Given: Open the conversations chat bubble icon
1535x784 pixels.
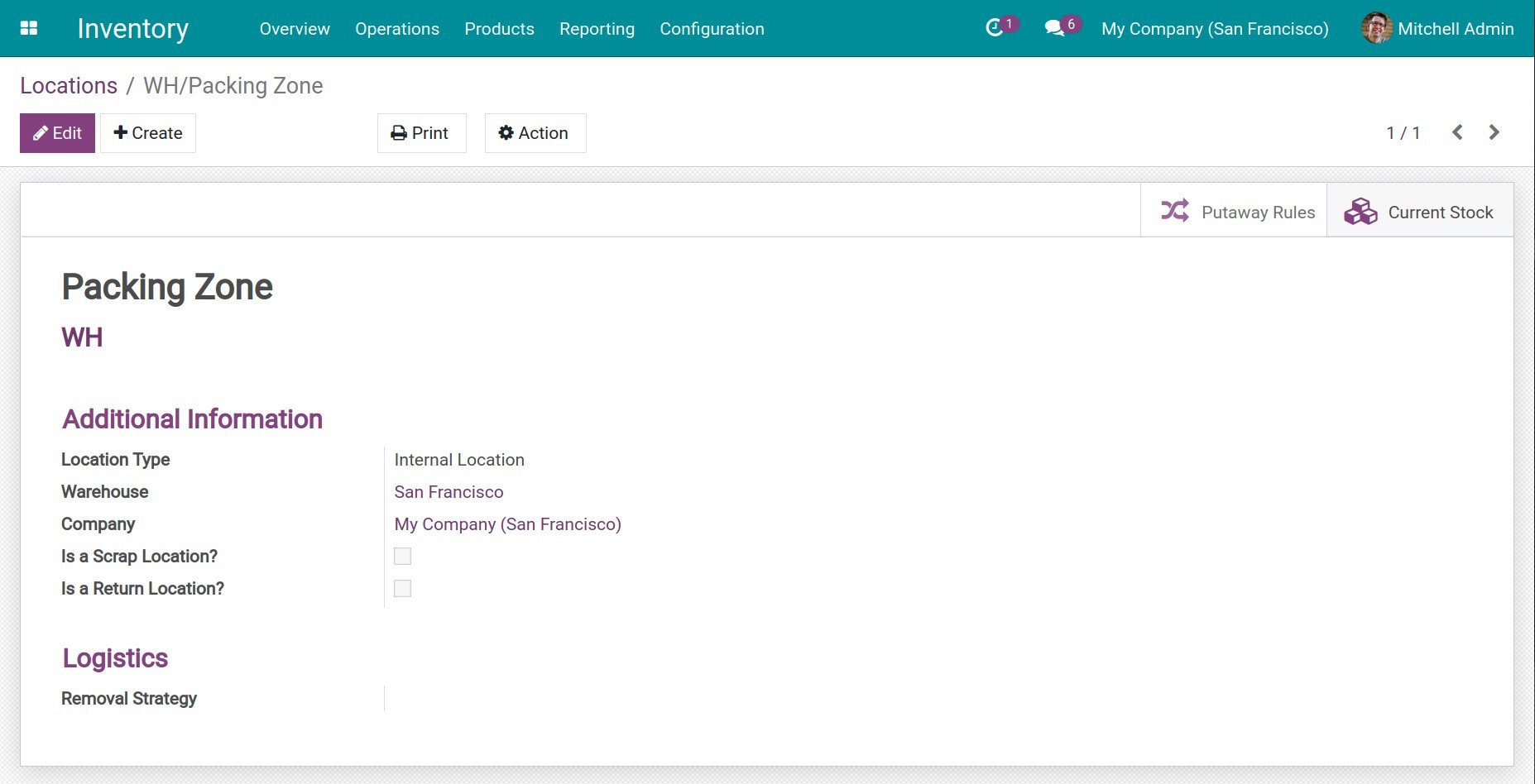Looking at the screenshot, I should pyautogui.click(x=1054, y=28).
